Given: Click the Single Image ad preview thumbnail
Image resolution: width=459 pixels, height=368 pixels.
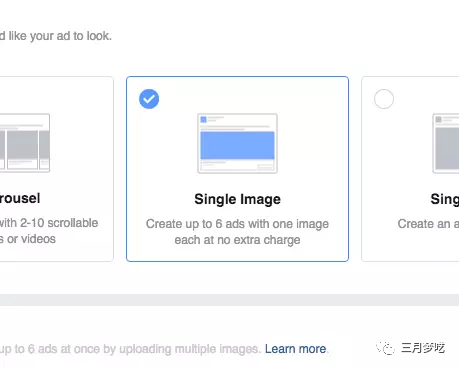Looking at the screenshot, I should [x=237, y=143].
